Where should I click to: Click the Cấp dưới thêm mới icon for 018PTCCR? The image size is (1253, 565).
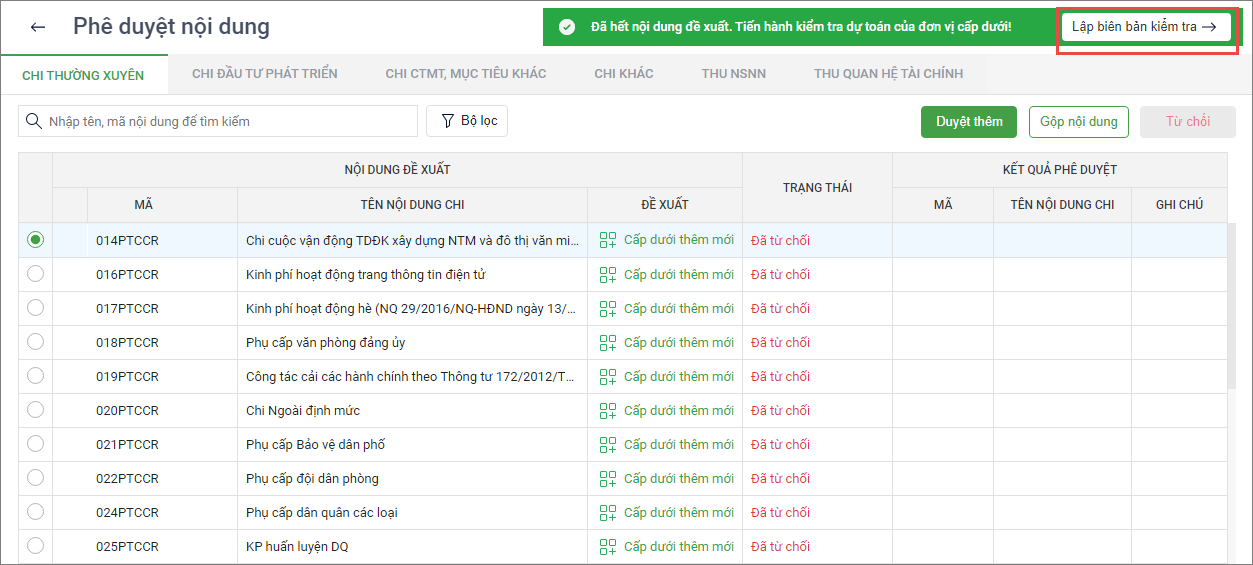(x=607, y=343)
